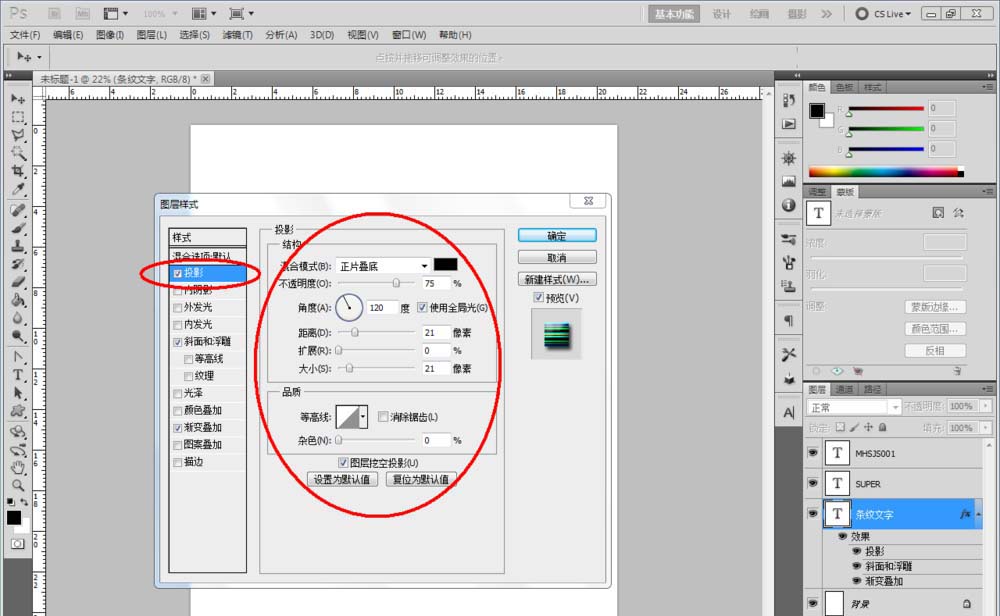Open the 图层(L) menu
The width and height of the screenshot is (1000, 616).
tap(152, 35)
